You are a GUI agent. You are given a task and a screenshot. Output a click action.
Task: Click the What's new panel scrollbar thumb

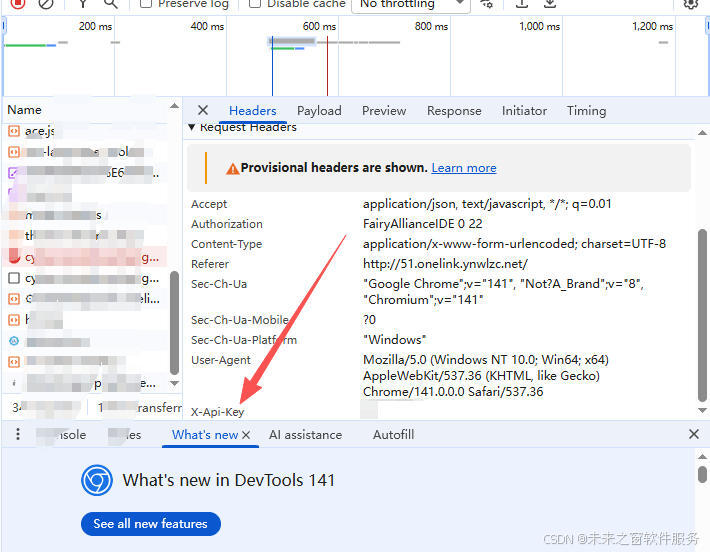[702, 475]
